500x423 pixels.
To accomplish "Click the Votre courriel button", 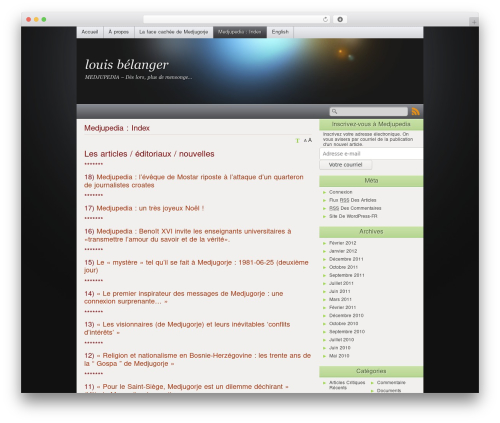I will tap(345, 165).
